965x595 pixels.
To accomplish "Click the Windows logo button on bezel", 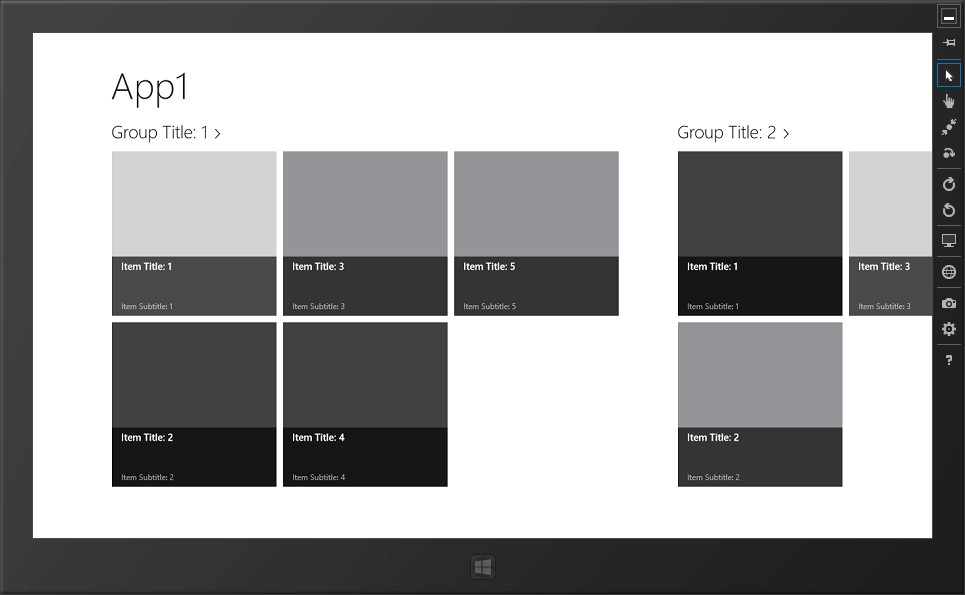I will pyautogui.click(x=482, y=567).
